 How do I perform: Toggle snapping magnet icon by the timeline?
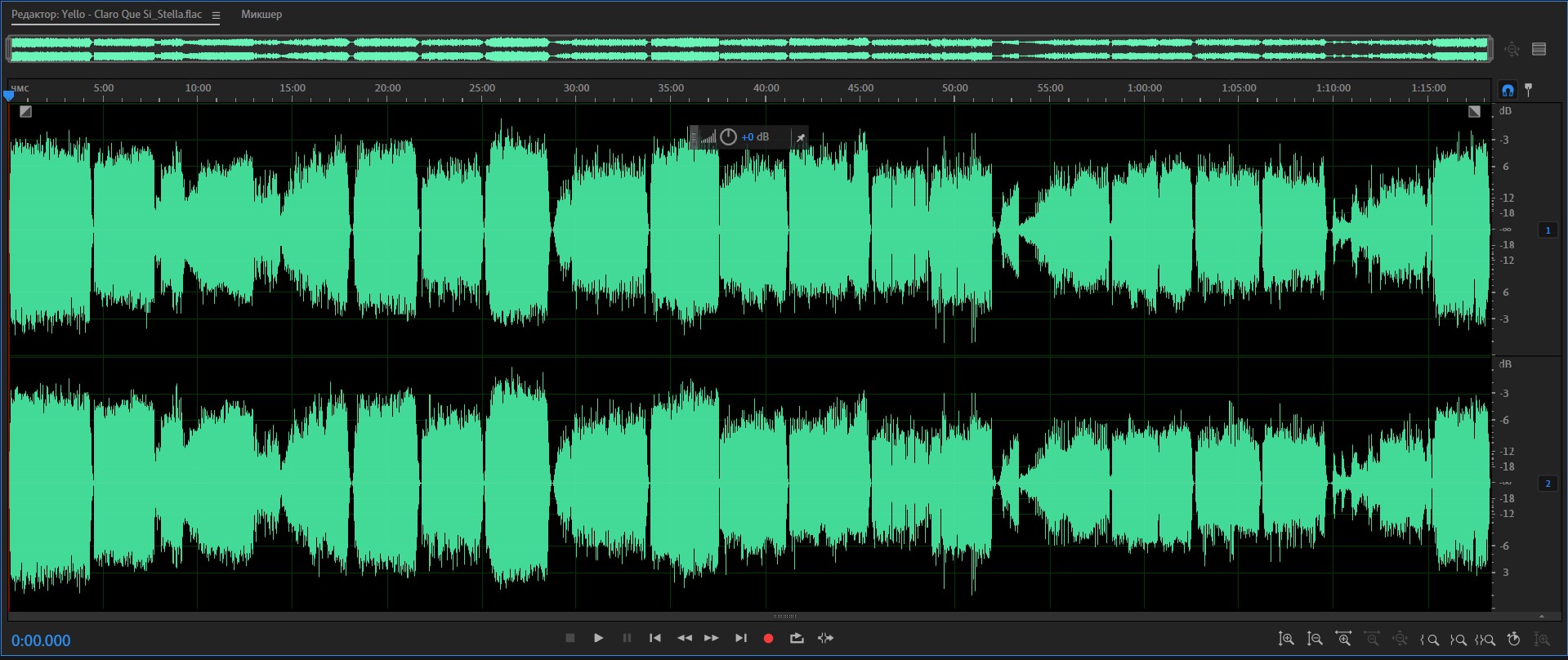tap(1508, 90)
